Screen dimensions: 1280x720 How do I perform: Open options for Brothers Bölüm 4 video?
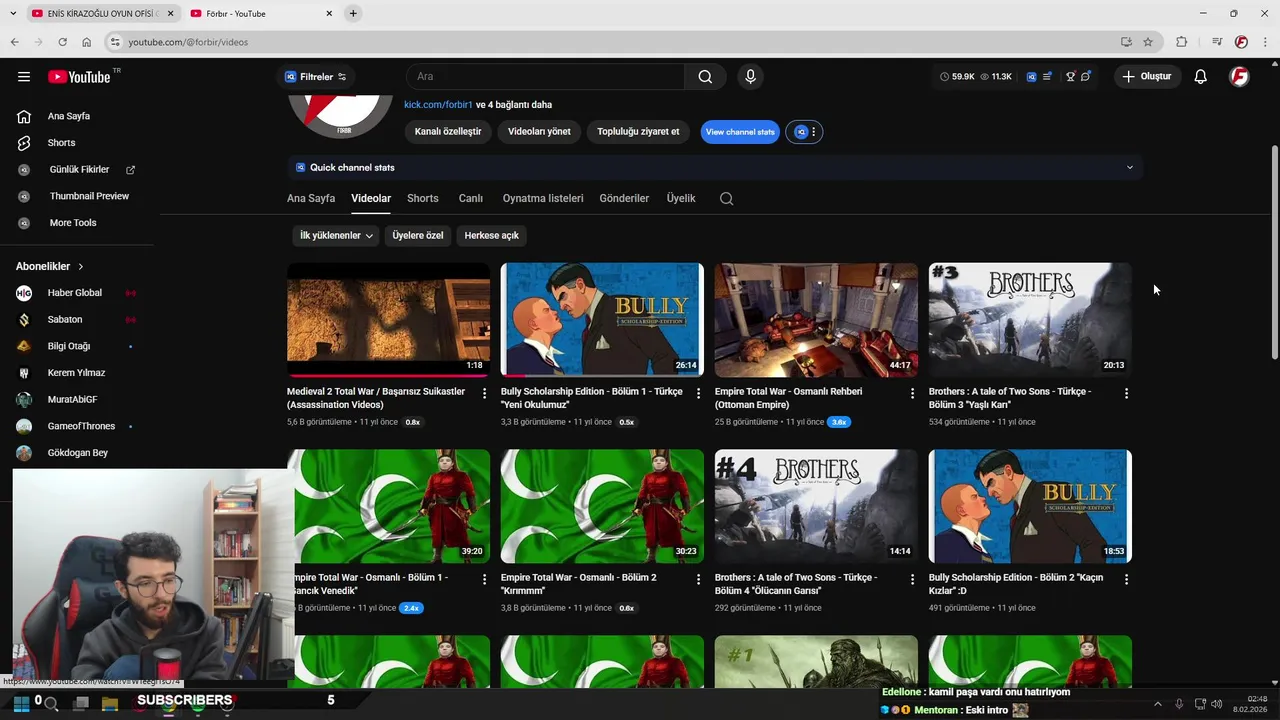click(912, 580)
